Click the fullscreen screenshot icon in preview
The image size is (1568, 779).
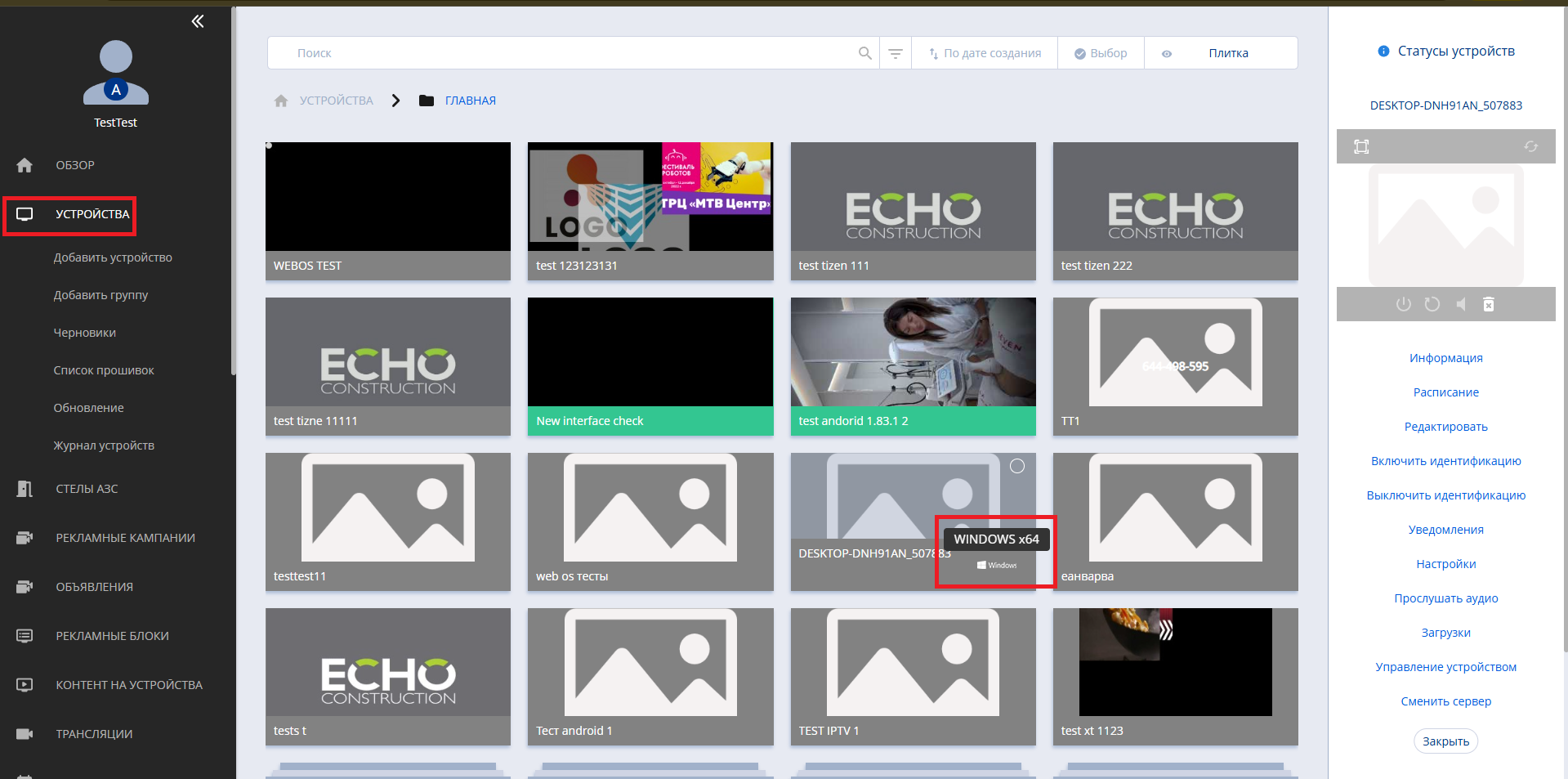(x=1361, y=146)
